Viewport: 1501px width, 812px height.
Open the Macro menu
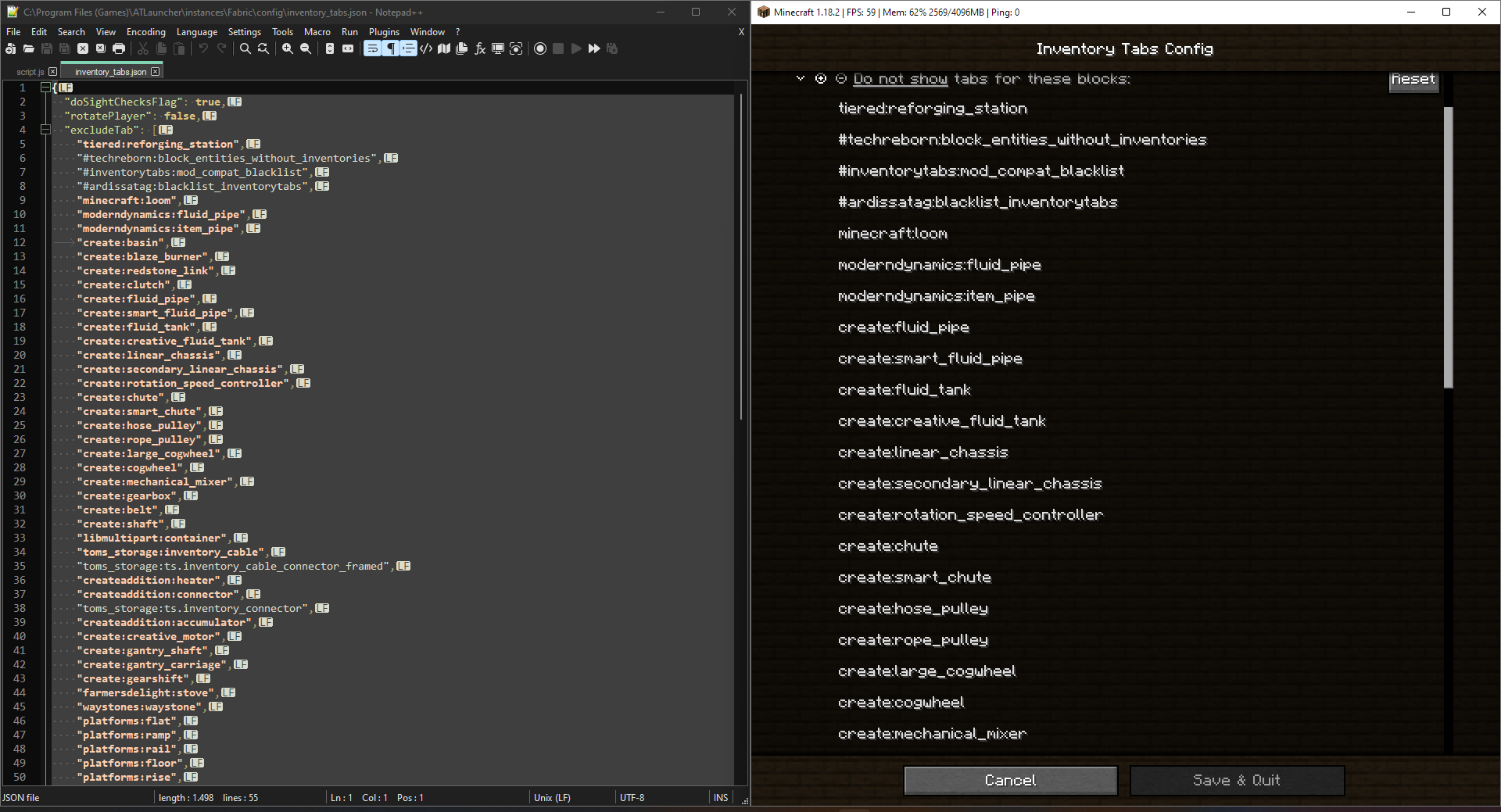317,32
